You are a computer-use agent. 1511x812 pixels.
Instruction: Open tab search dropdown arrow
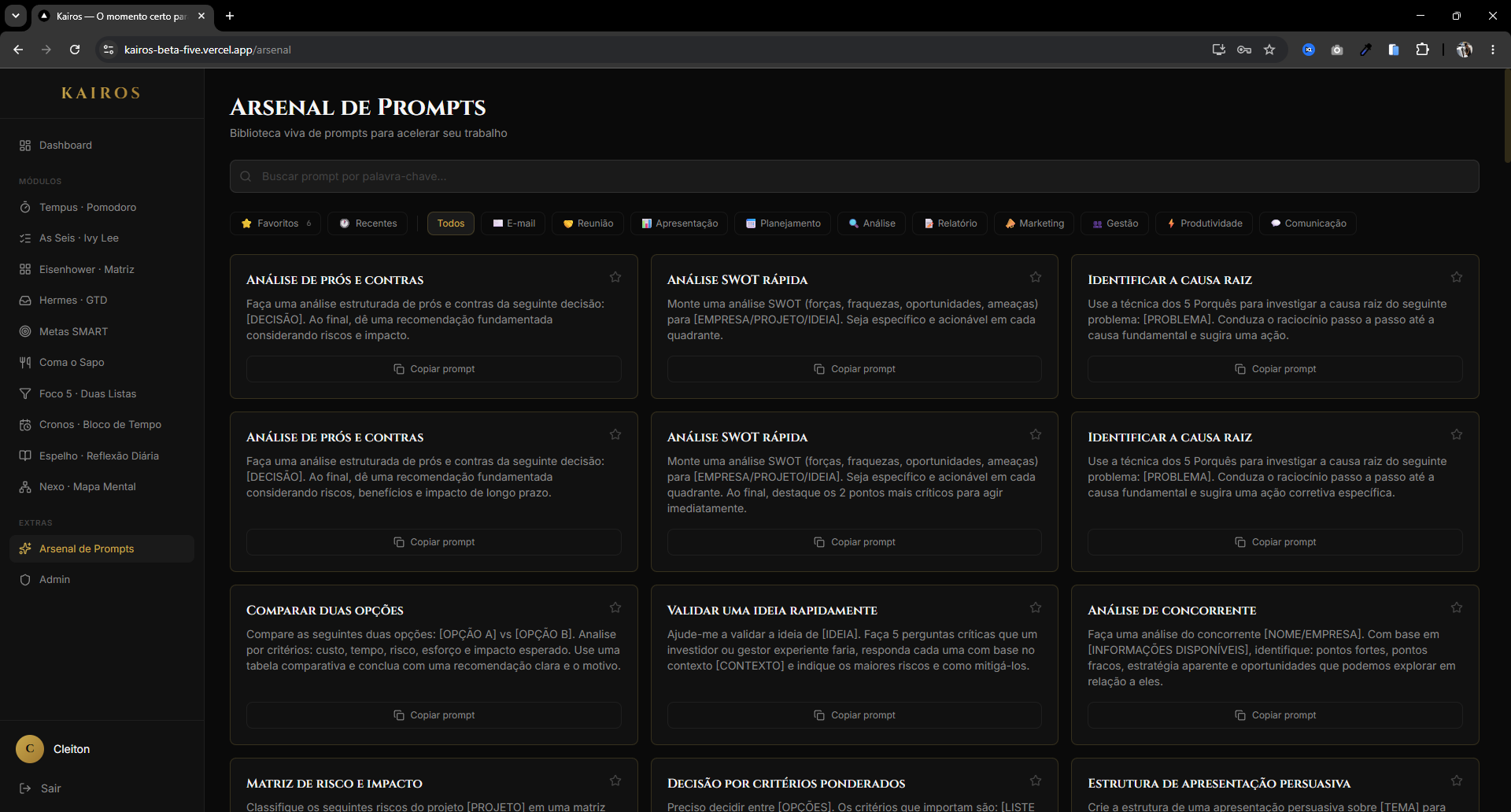coord(16,16)
